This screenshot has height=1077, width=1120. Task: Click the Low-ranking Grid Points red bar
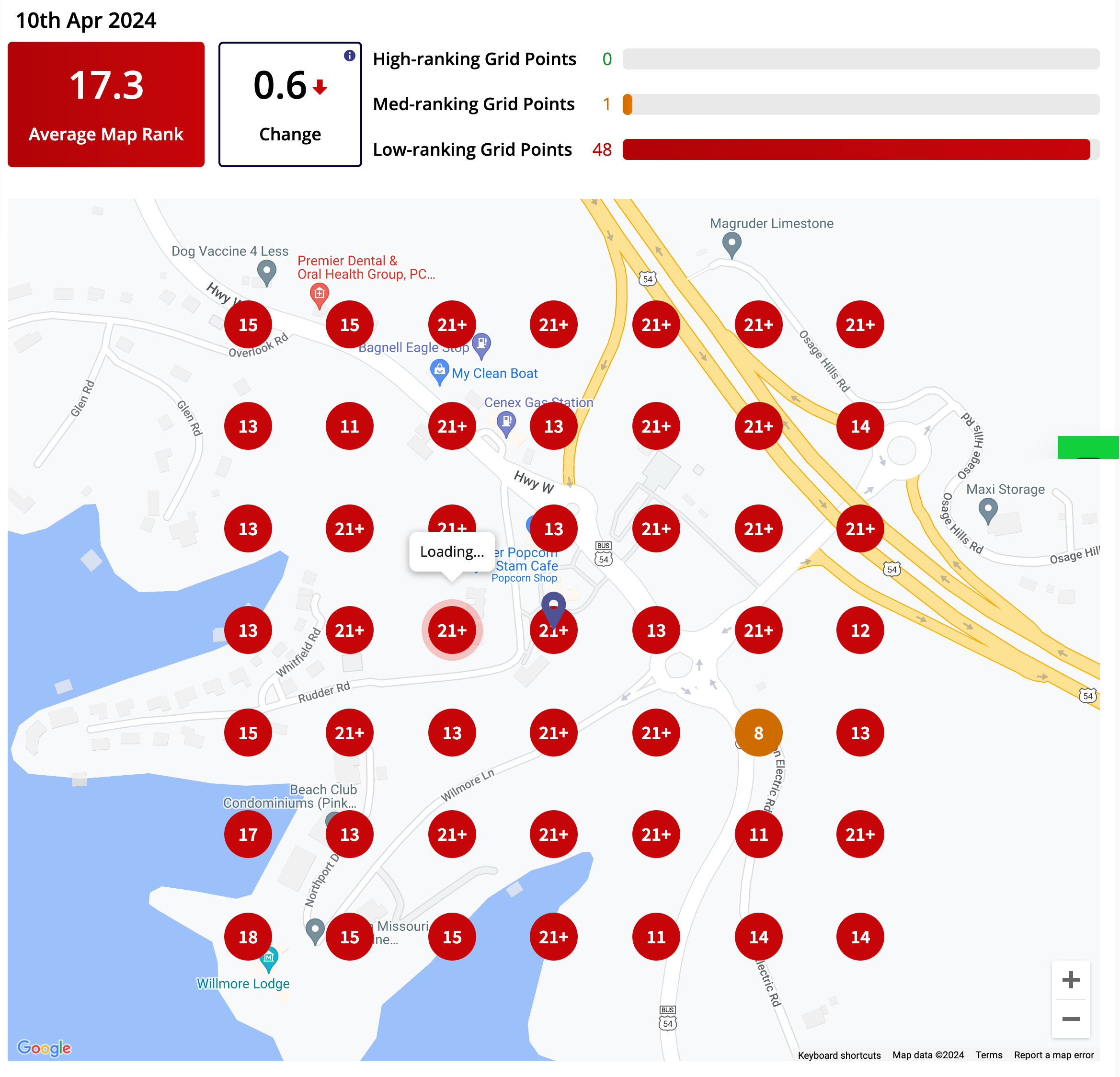pos(856,149)
